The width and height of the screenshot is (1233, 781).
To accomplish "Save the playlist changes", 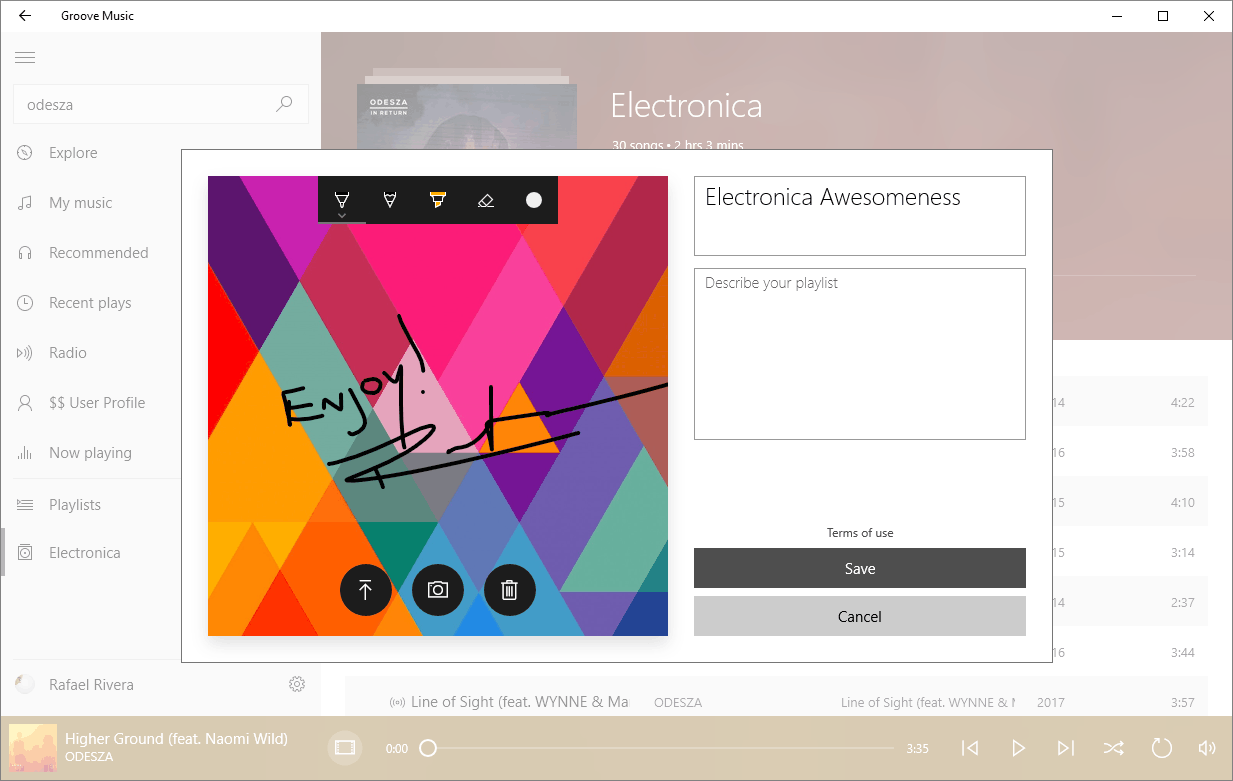I will point(860,568).
